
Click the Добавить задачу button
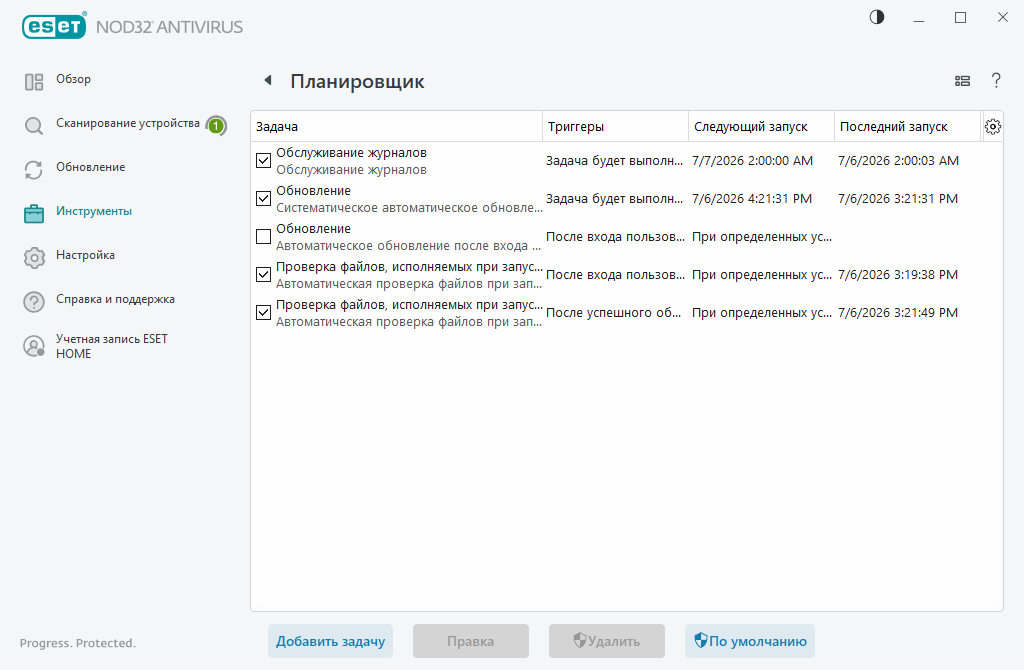[x=330, y=641]
